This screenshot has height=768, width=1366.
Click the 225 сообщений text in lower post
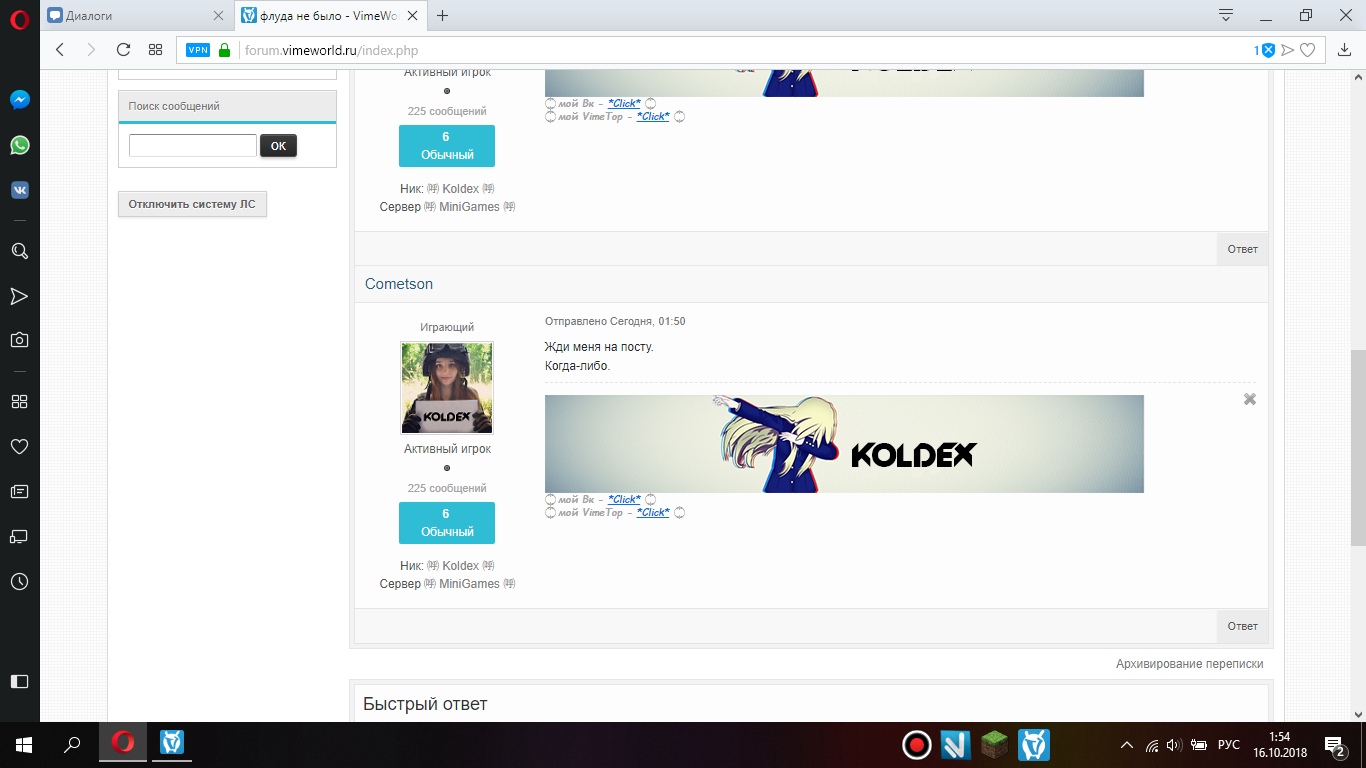(447, 488)
